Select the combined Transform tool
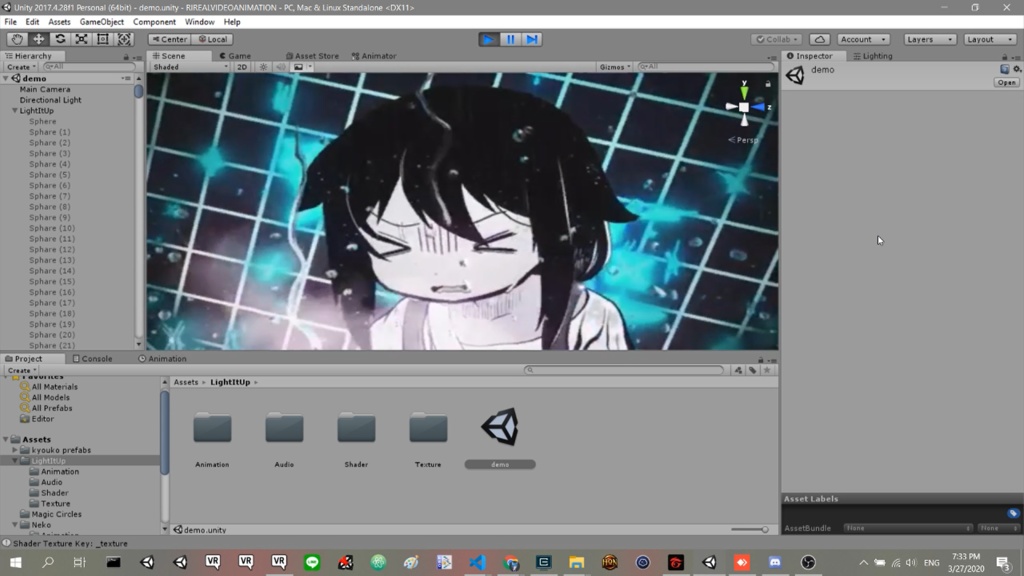Image resolution: width=1024 pixels, height=576 pixels. pyautogui.click(x=124, y=39)
